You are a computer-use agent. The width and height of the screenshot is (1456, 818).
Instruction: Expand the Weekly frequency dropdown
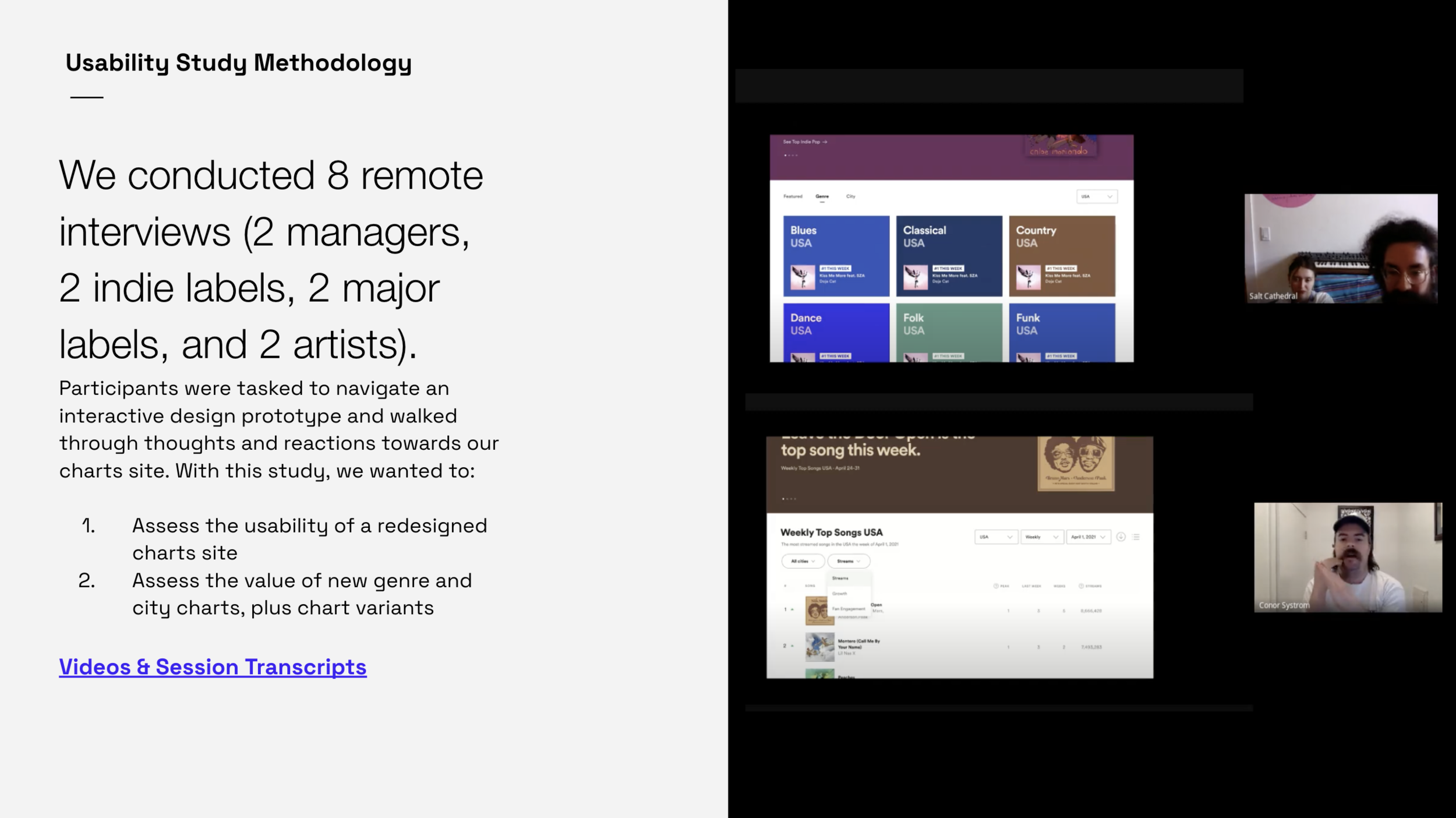1041,537
